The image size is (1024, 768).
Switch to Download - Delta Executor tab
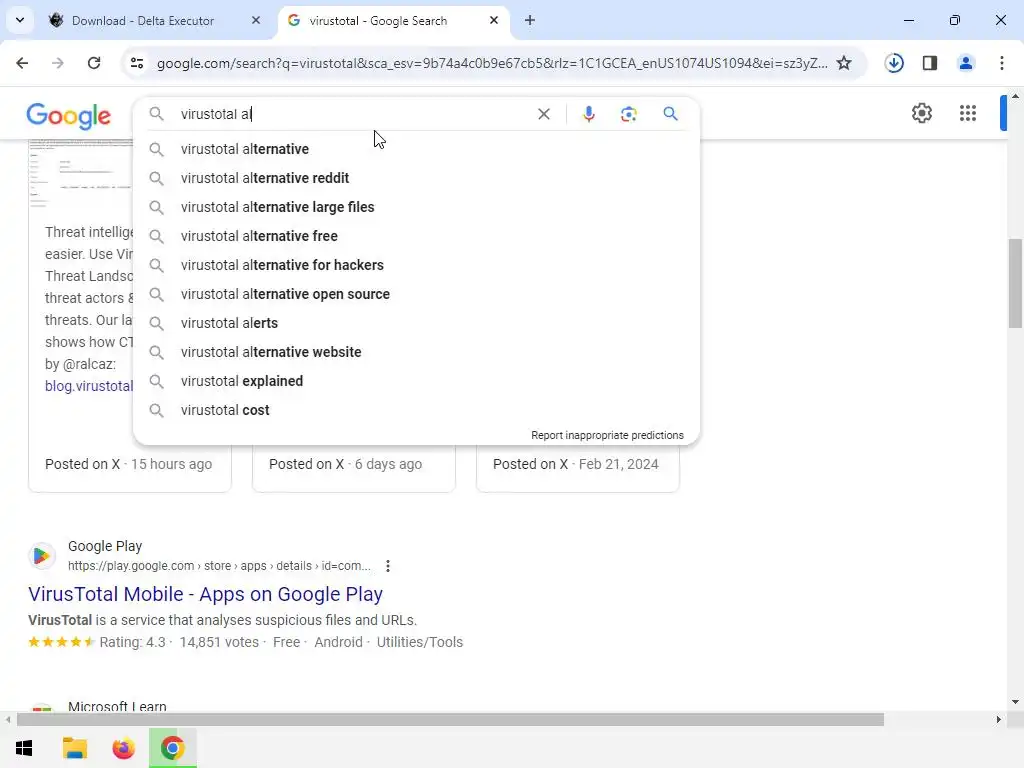142,21
